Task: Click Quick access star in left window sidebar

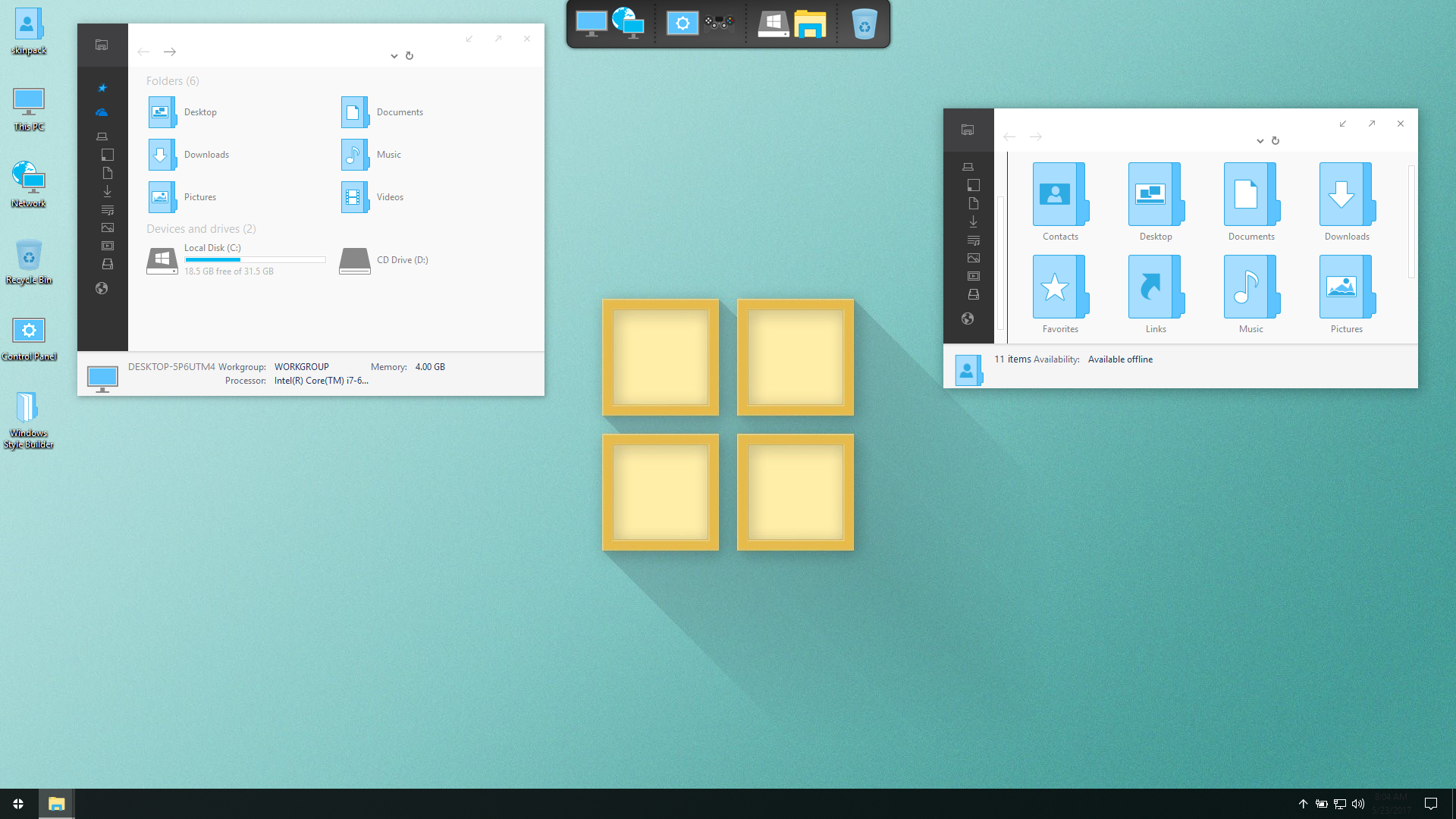Action: point(102,88)
